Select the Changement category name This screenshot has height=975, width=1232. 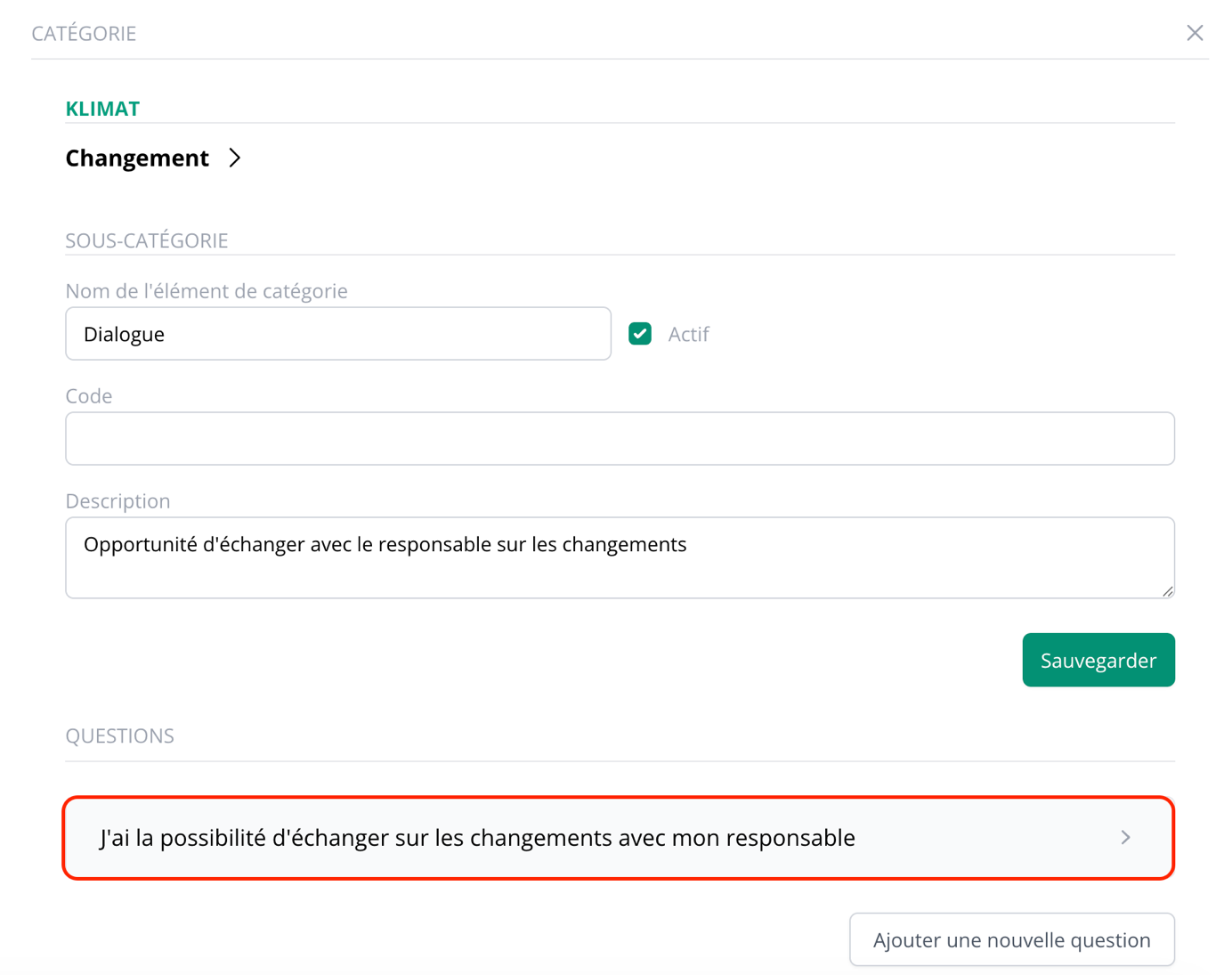[136, 158]
